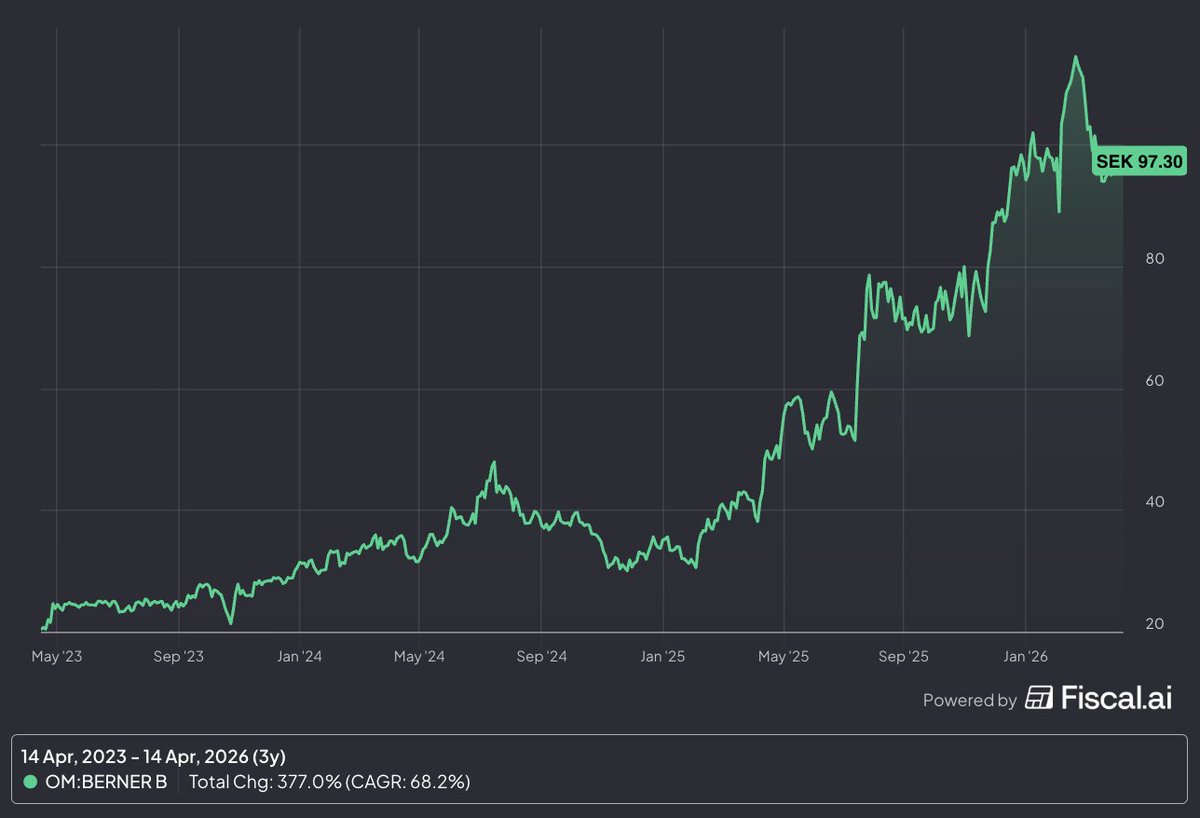The width and height of the screenshot is (1200, 818).
Task: Click the Sep '25 axis label
Action: [904, 657]
